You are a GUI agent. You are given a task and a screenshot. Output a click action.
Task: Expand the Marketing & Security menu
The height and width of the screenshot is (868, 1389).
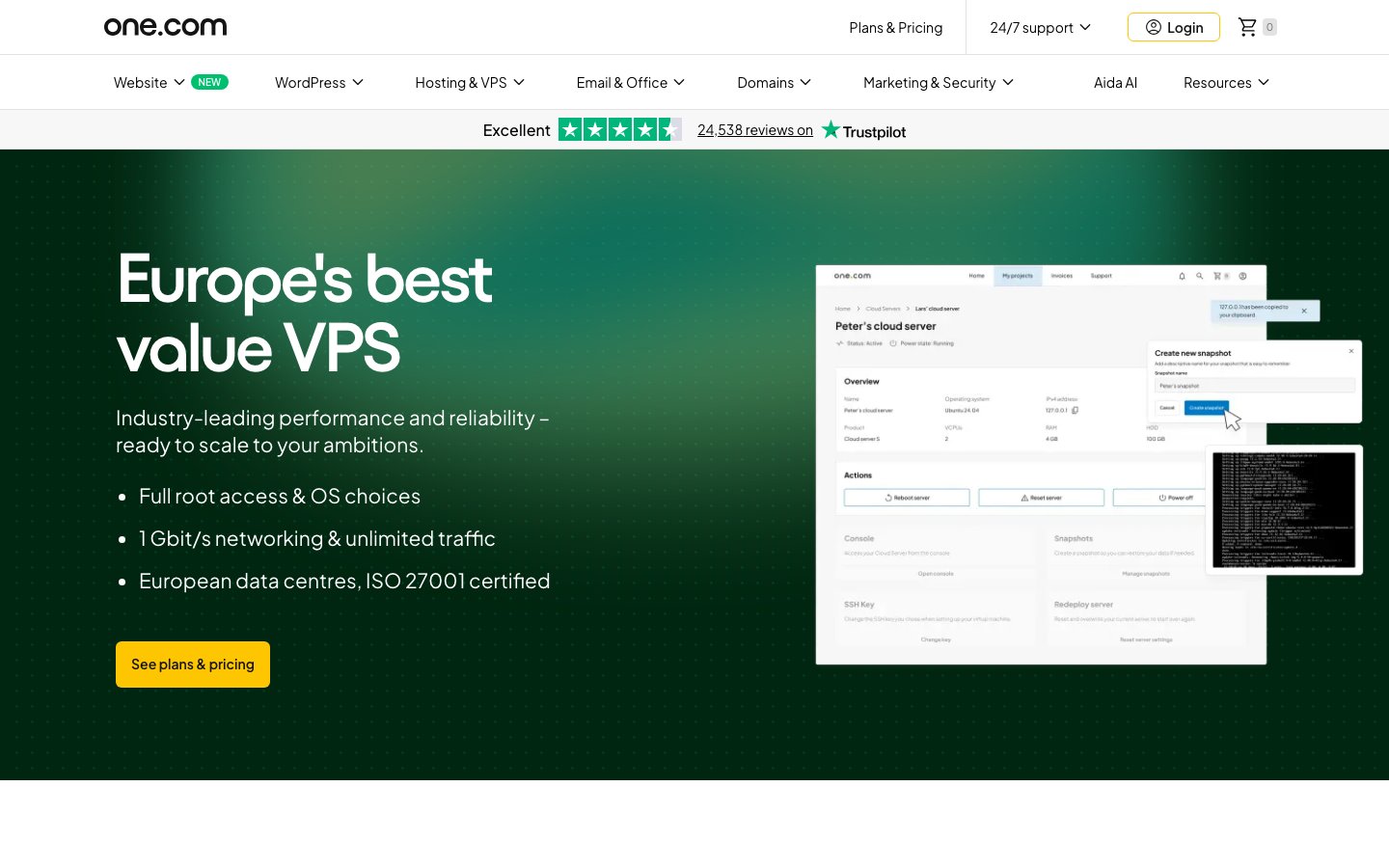click(939, 83)
